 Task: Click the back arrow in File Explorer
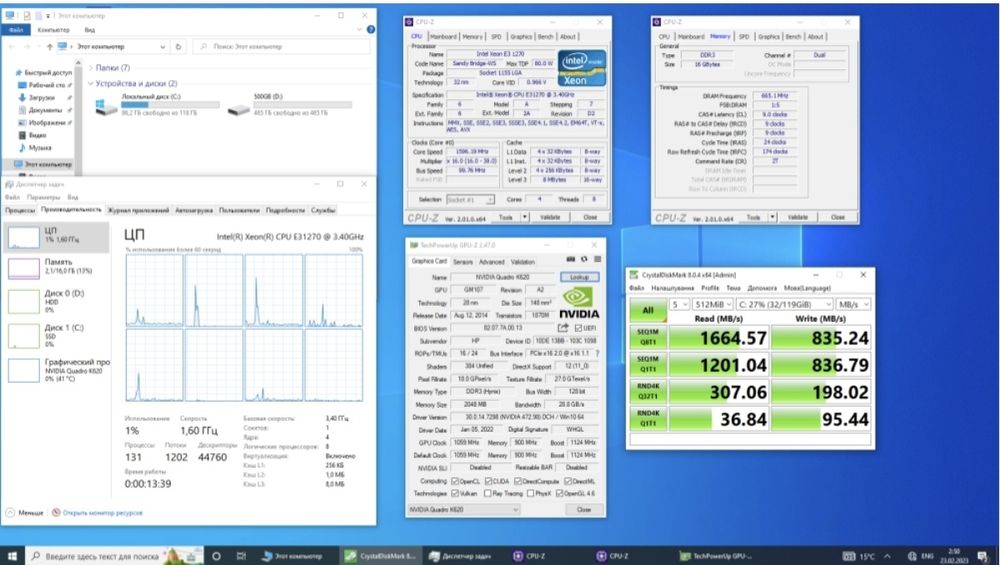(12, 47)
